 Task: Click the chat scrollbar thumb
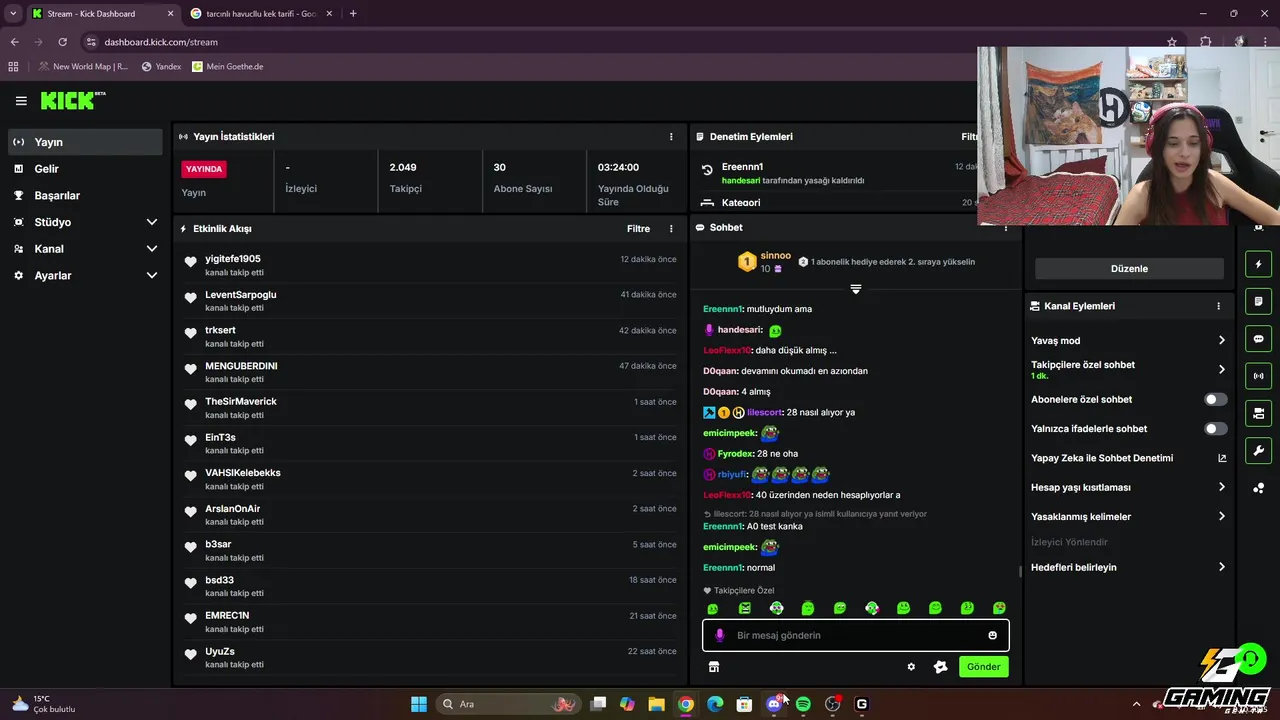(1020, 572)
